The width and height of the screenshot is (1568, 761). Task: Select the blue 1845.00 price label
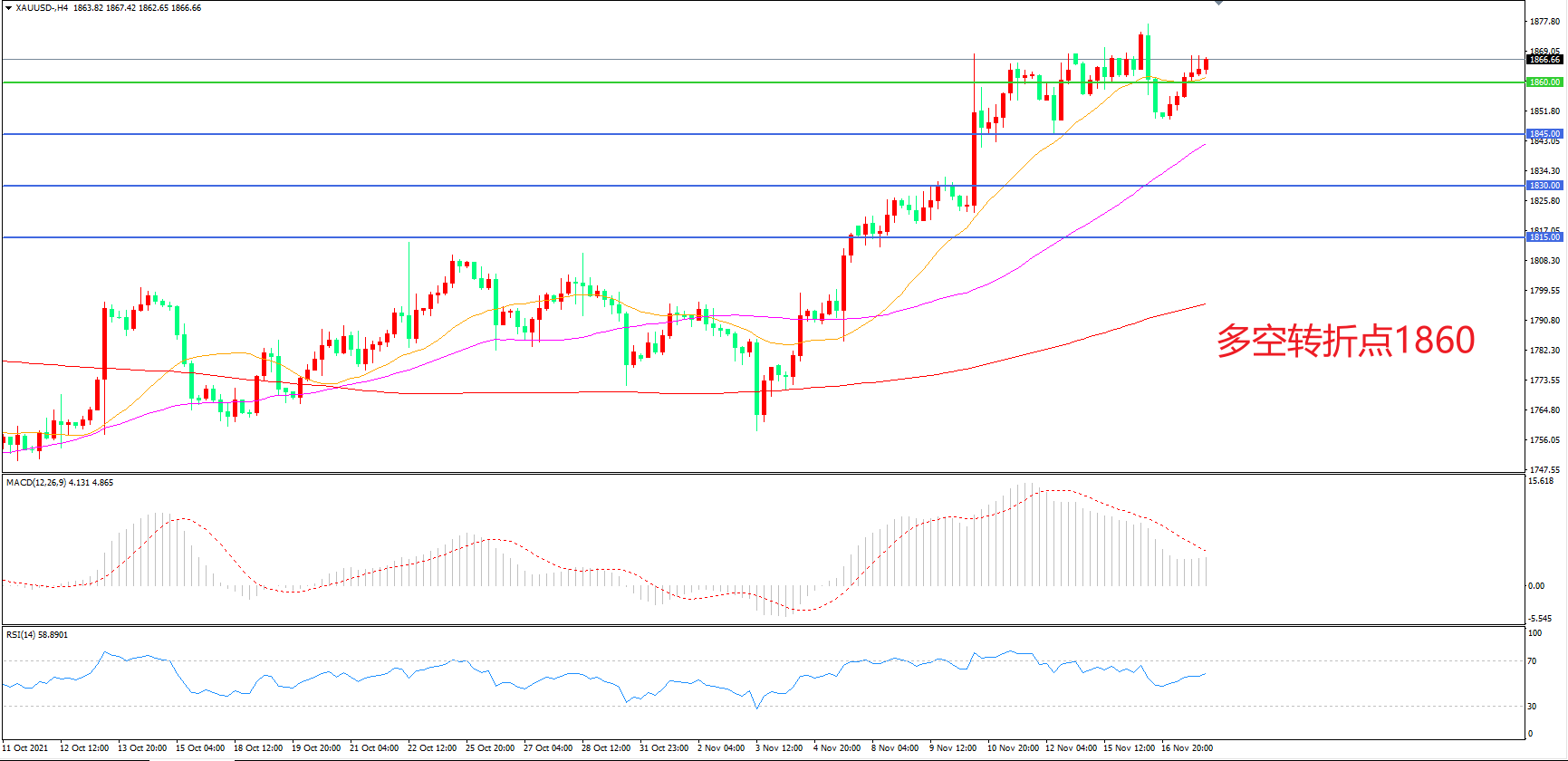point(1544,134)
